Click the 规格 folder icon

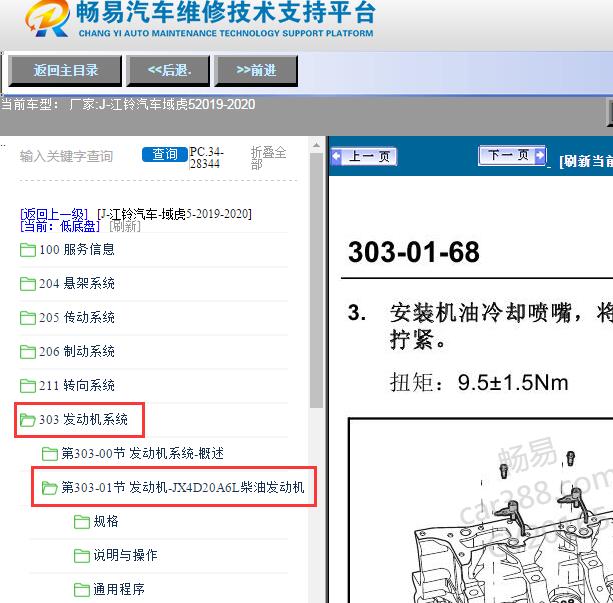point(82,522)
